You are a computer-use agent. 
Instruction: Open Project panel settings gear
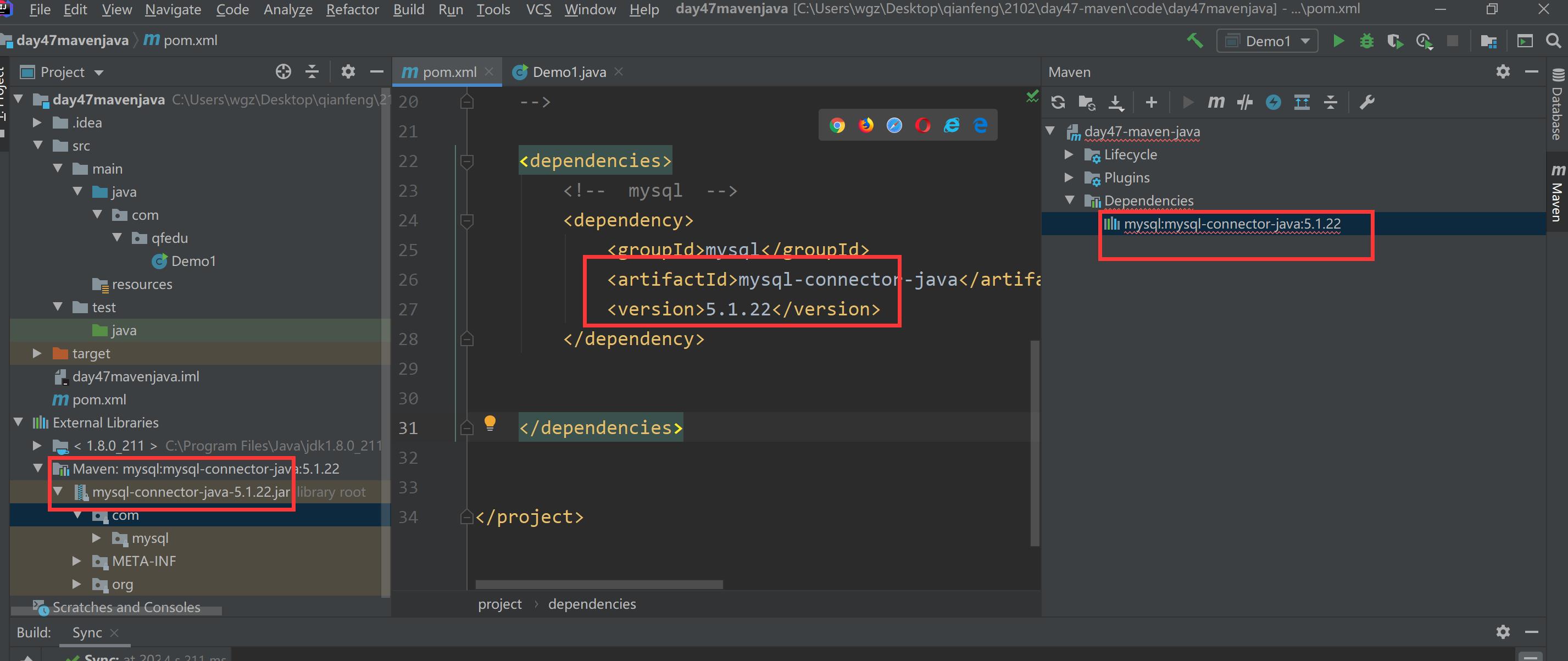(x=348, y=72)
